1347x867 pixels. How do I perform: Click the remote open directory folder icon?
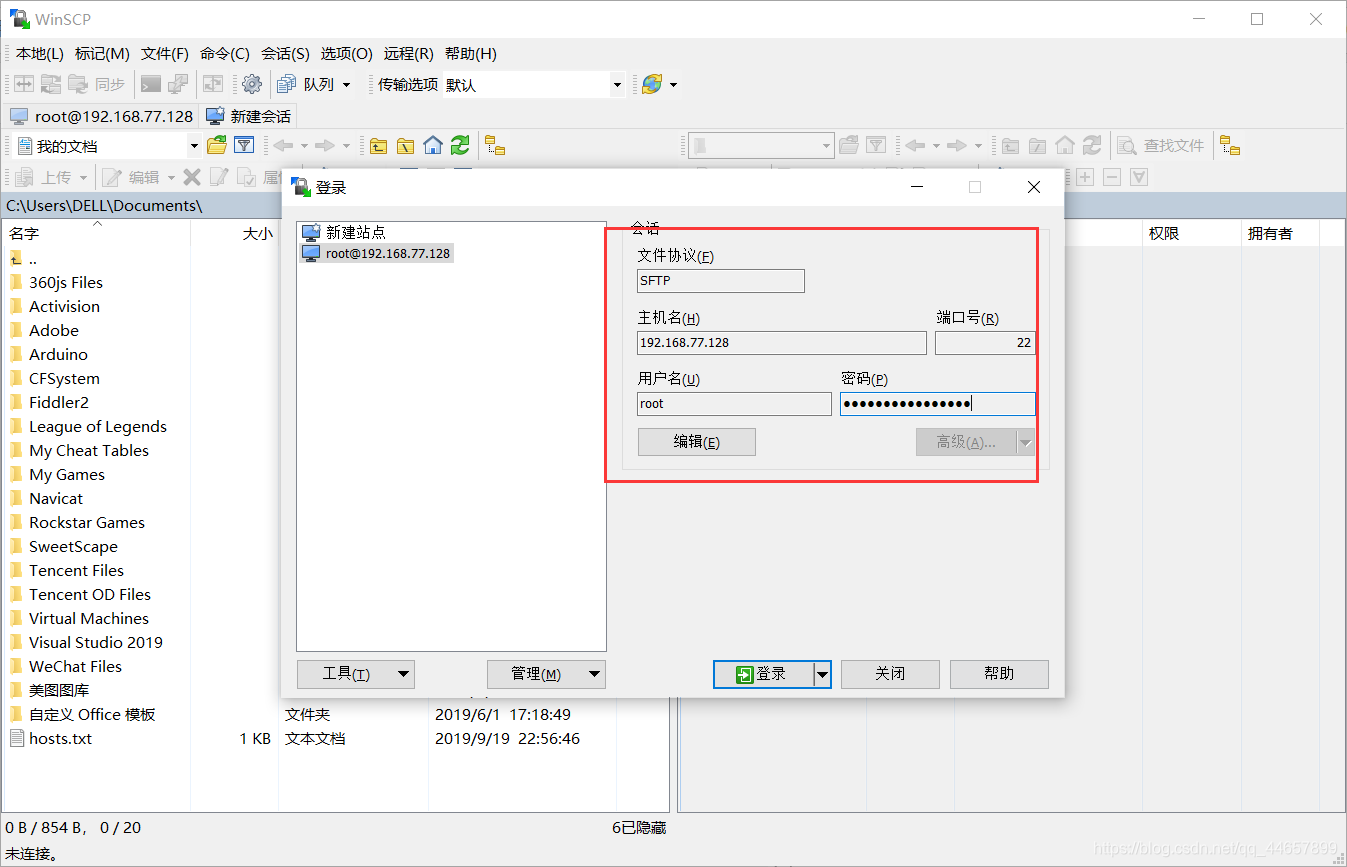[x=849, y=146]
